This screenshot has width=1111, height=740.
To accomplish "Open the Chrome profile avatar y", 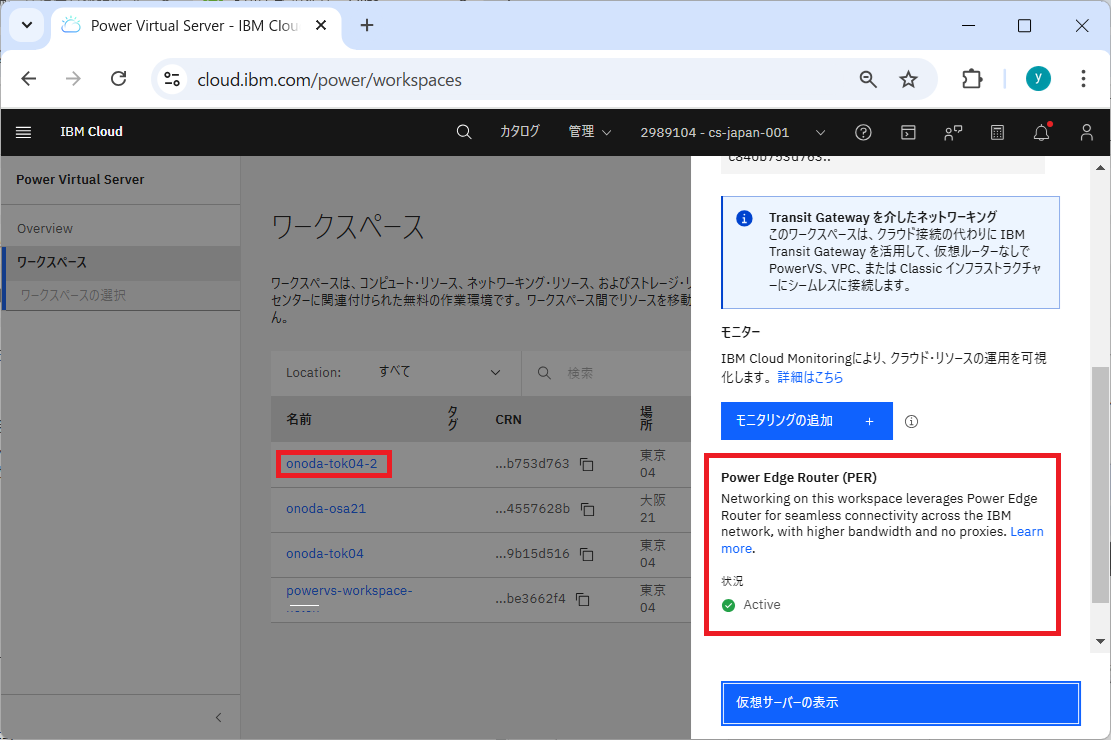I will (x=1038, y=79).
